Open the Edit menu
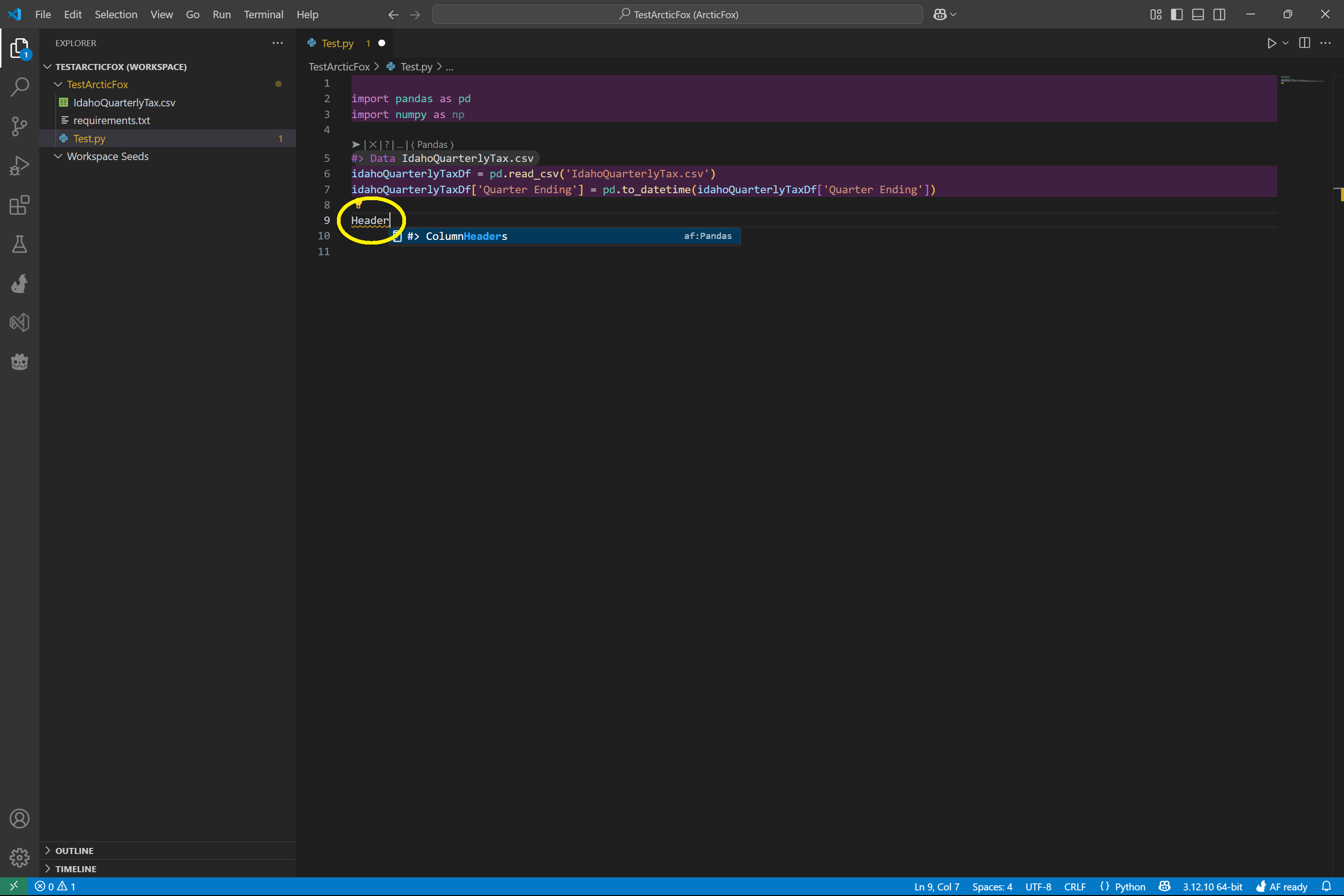 (x=73, y=15)
